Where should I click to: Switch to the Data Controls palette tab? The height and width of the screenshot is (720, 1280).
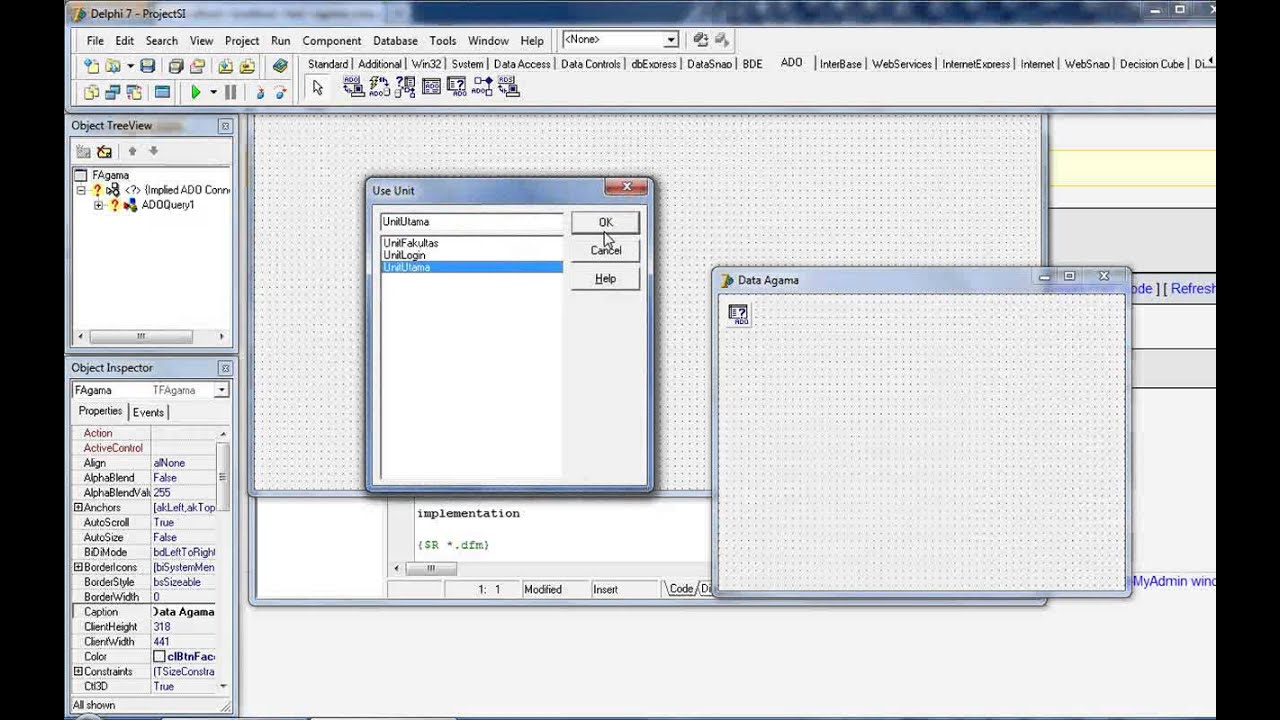pyautogui.click(x=590, y=64)
